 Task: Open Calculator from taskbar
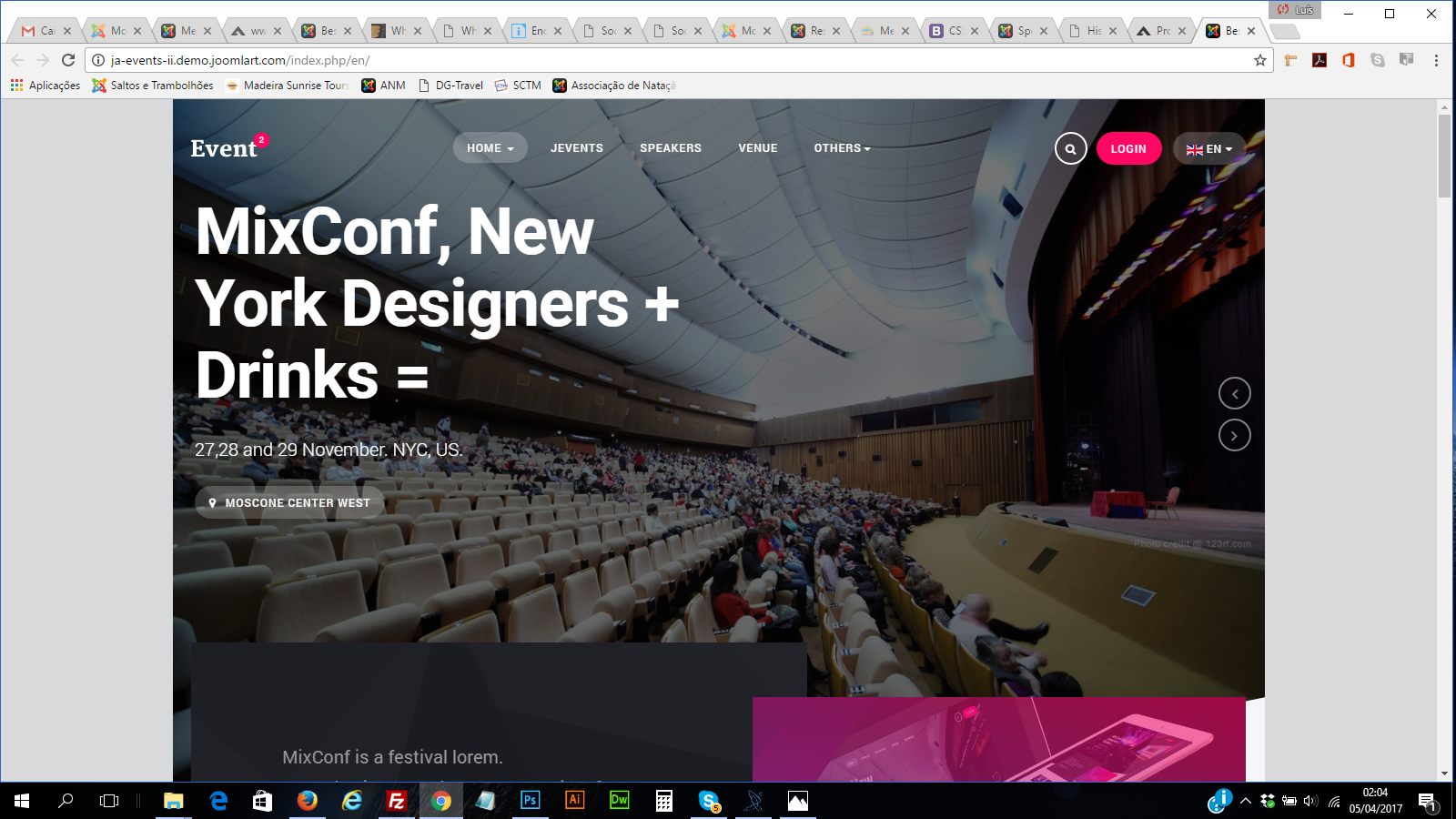(x=664, y=801)
